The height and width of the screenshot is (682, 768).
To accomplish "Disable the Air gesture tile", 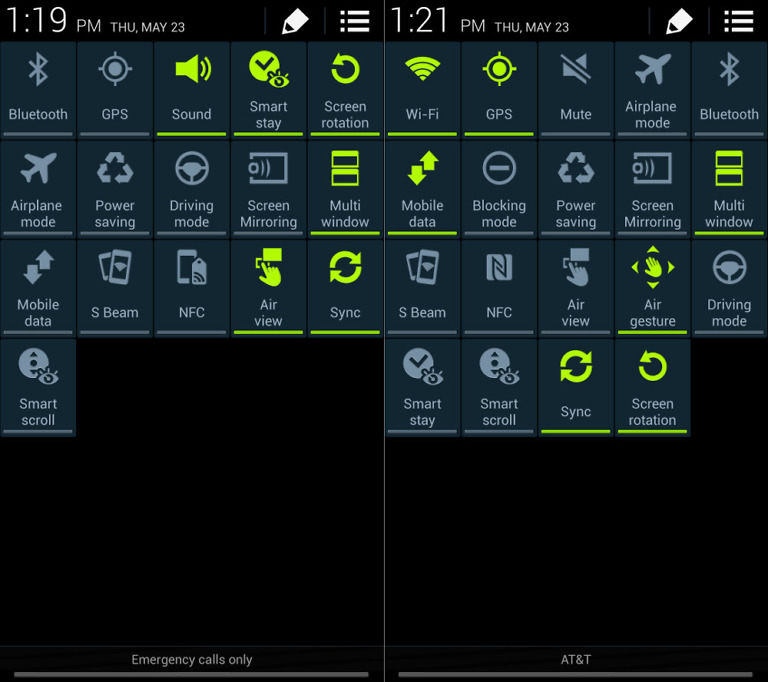I will coord(652,286).
